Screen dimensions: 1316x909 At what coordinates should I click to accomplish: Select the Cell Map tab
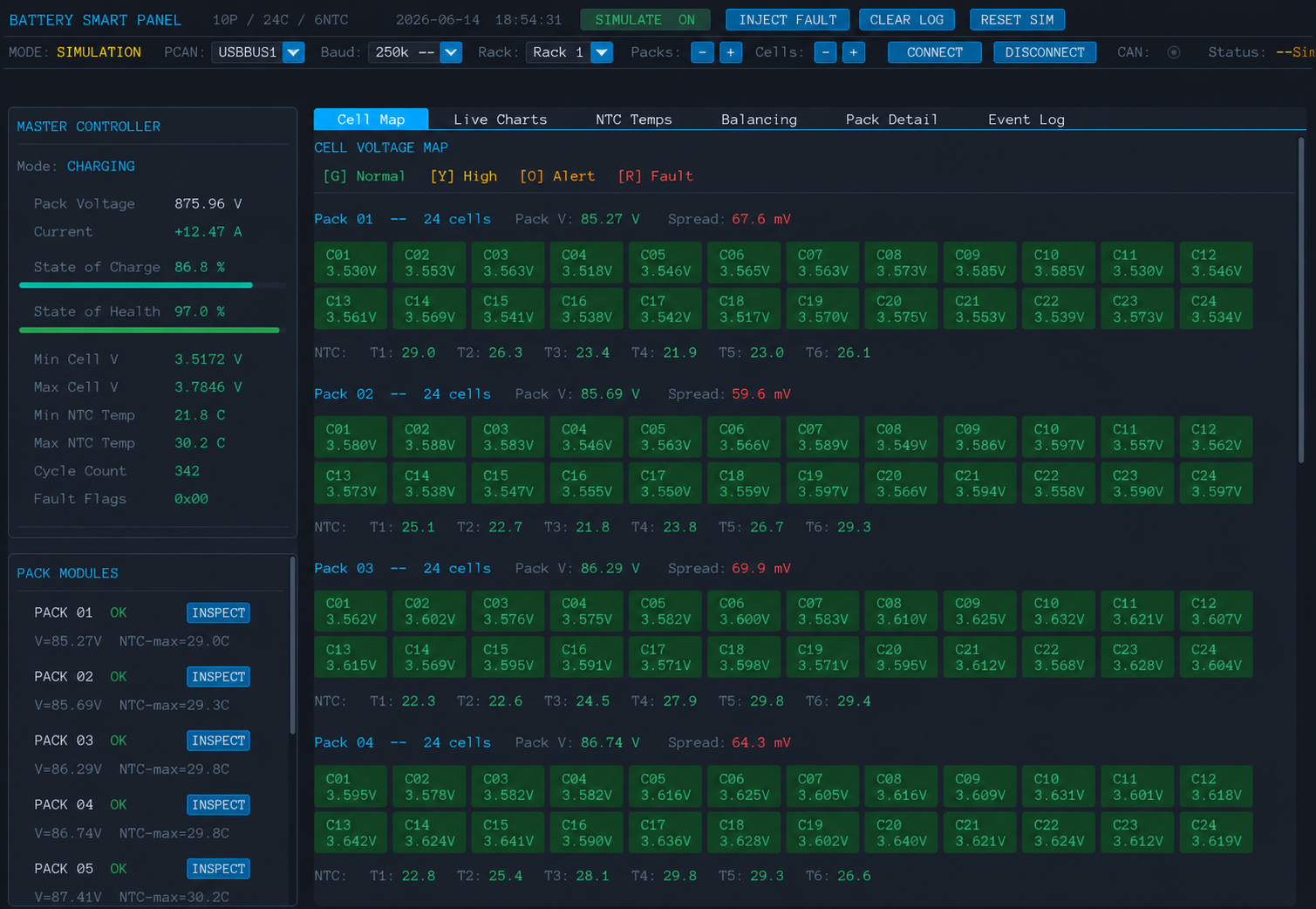[371, 120]
